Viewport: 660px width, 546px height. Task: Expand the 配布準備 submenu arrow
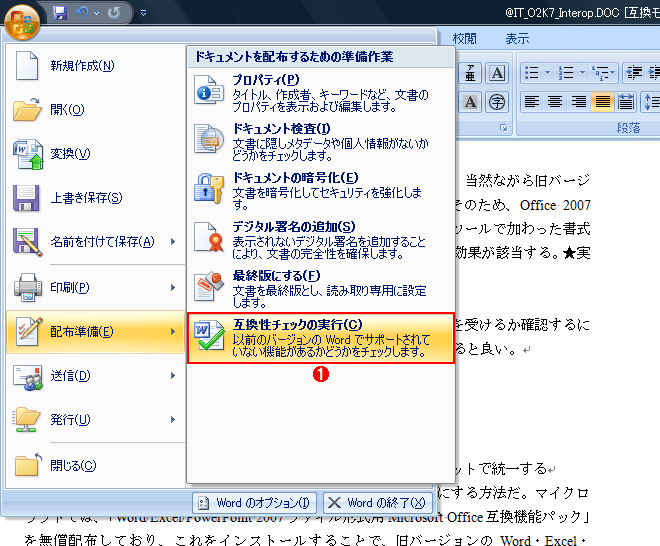173,332
